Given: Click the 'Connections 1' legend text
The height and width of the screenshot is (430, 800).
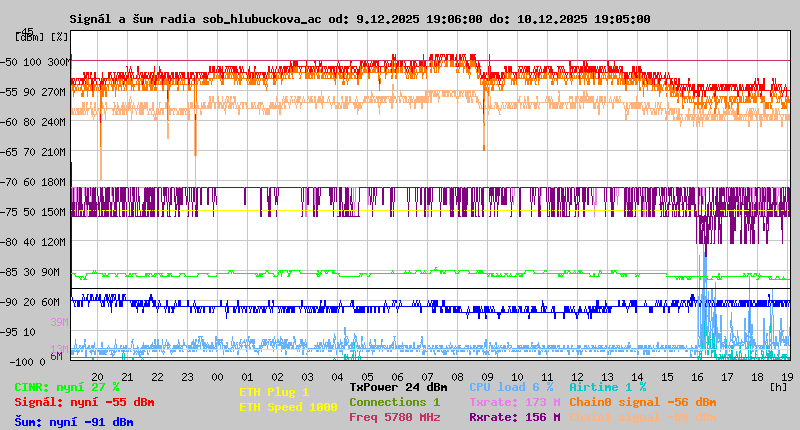Looking at the screenshot, I should (x=394, y=402).
